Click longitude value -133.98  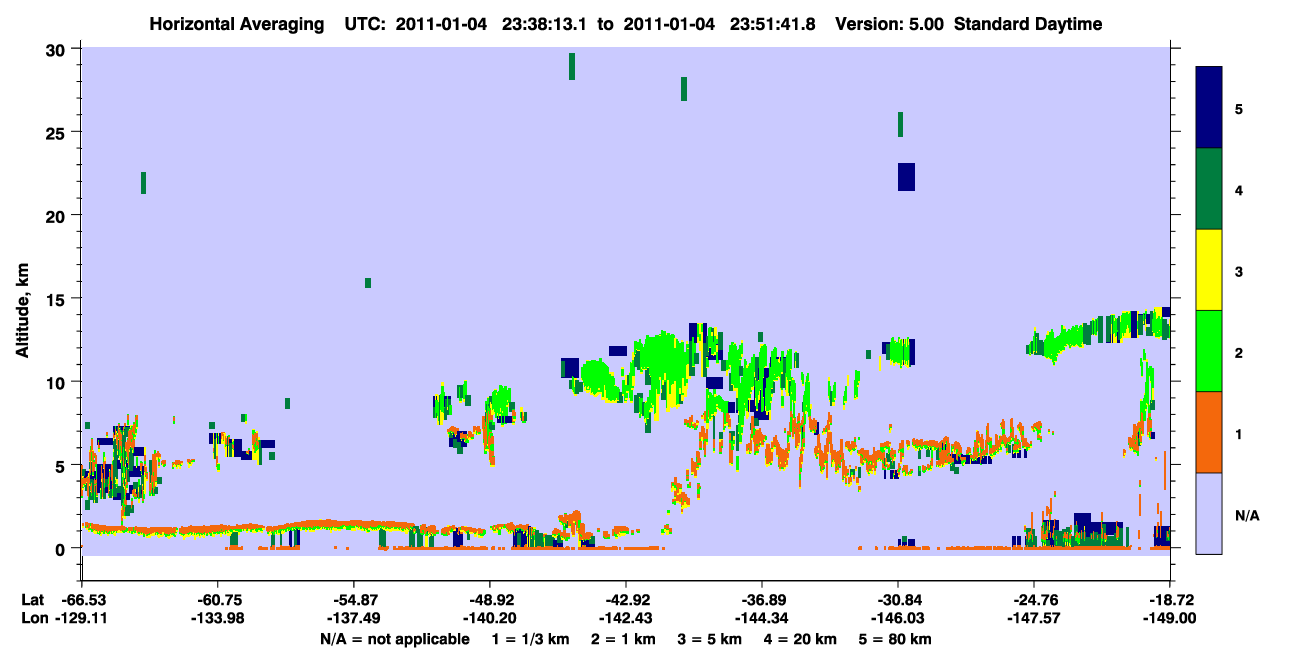218,619
